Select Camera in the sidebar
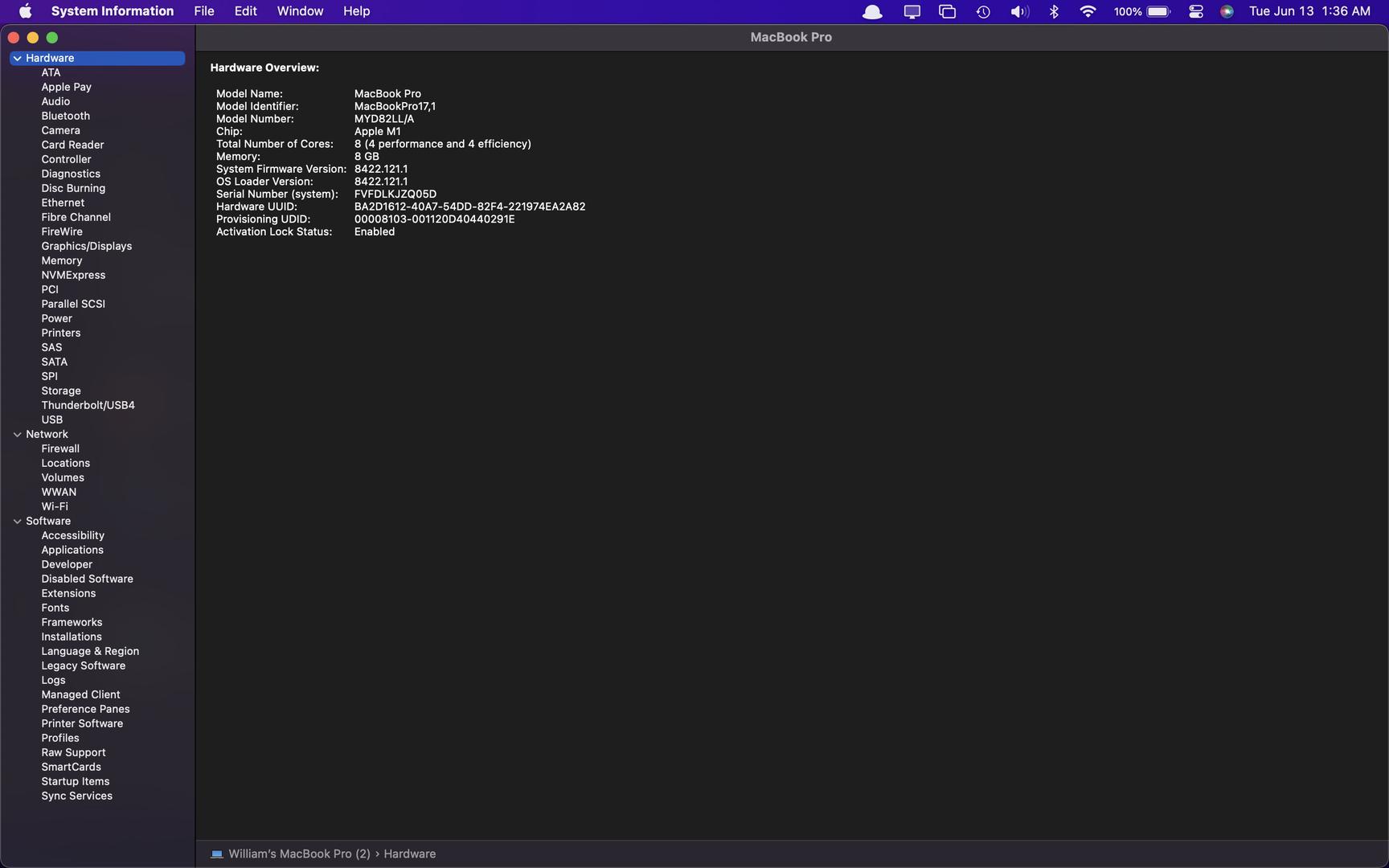 click(60, 130)
